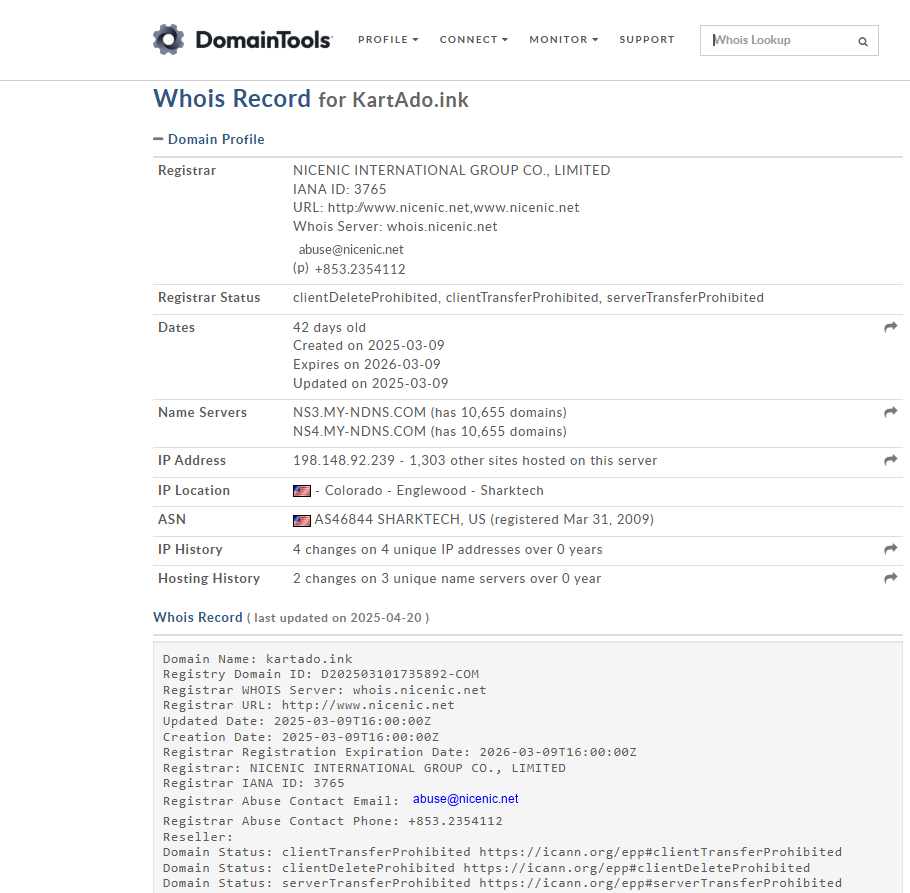This screenshot has width=910, height=893.
Task: Click the 'Registrar IANA ID: 3765' raw line
Action: pyautogui.click(x=253, y=783)
